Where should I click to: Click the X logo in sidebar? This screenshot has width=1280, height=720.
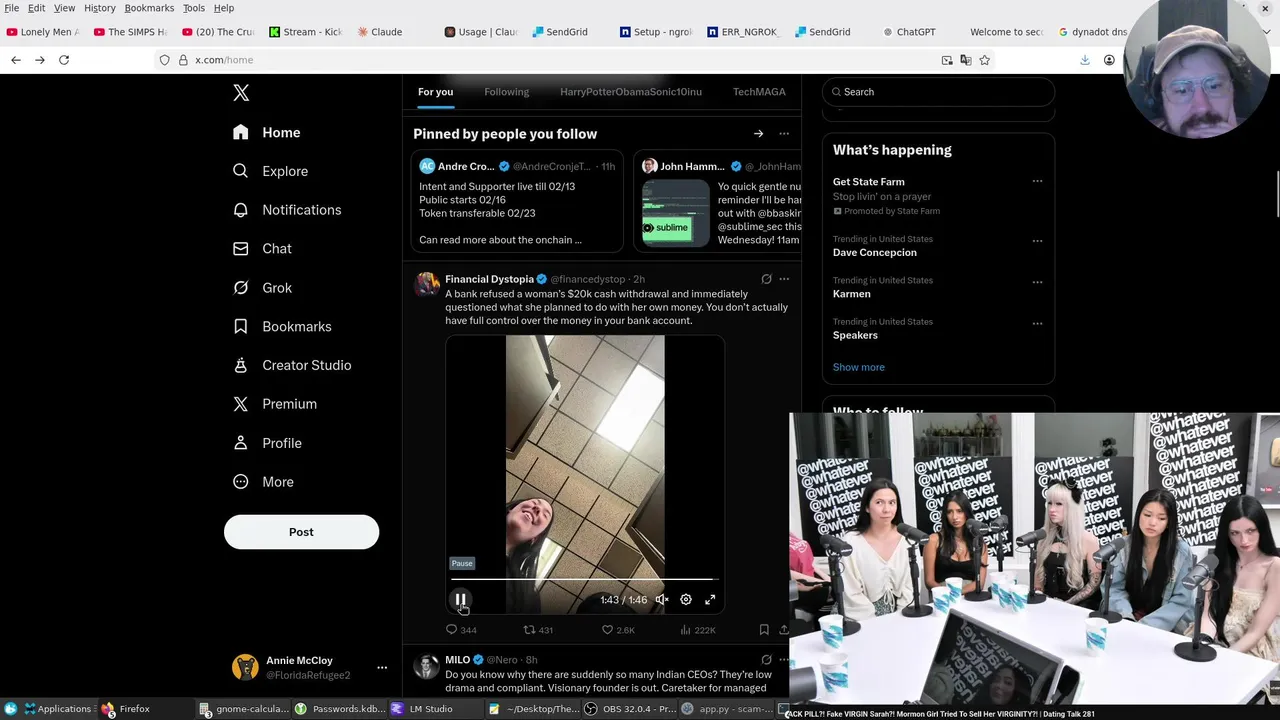pyautogui.click(x=241, y=93)
